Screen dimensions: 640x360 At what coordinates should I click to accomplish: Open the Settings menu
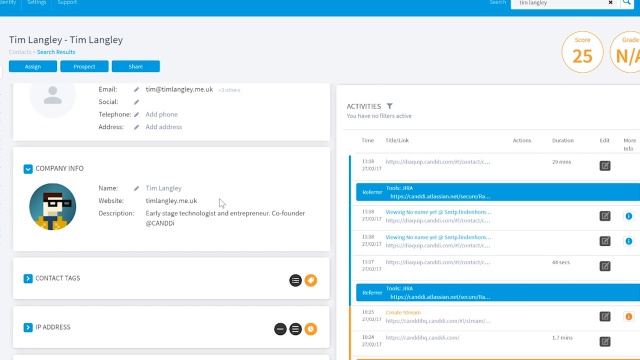click(x=36, y=2)
